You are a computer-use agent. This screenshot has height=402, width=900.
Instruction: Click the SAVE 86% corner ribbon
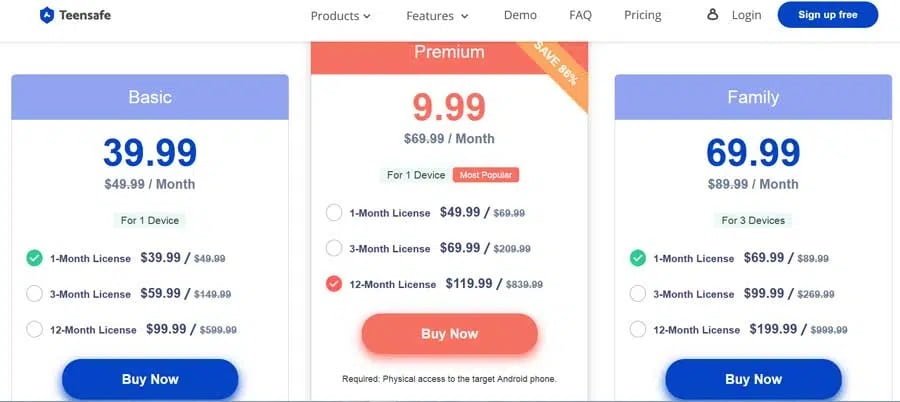tap(556, 69)
